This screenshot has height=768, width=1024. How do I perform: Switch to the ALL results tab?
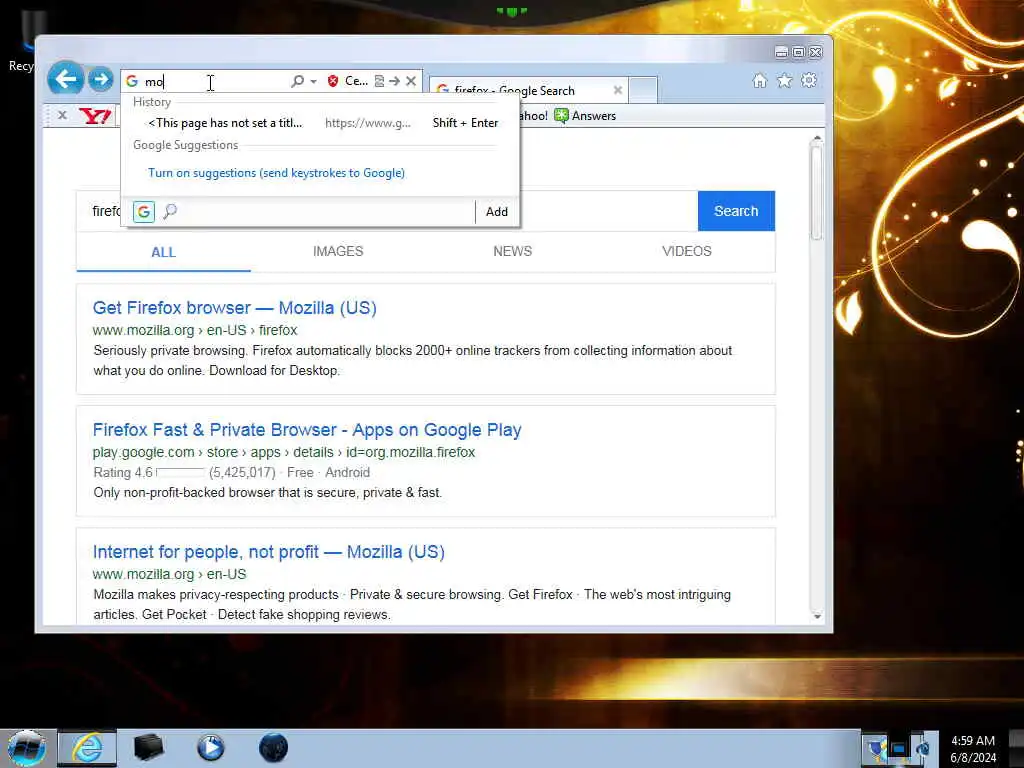click(x=163, y=252)
